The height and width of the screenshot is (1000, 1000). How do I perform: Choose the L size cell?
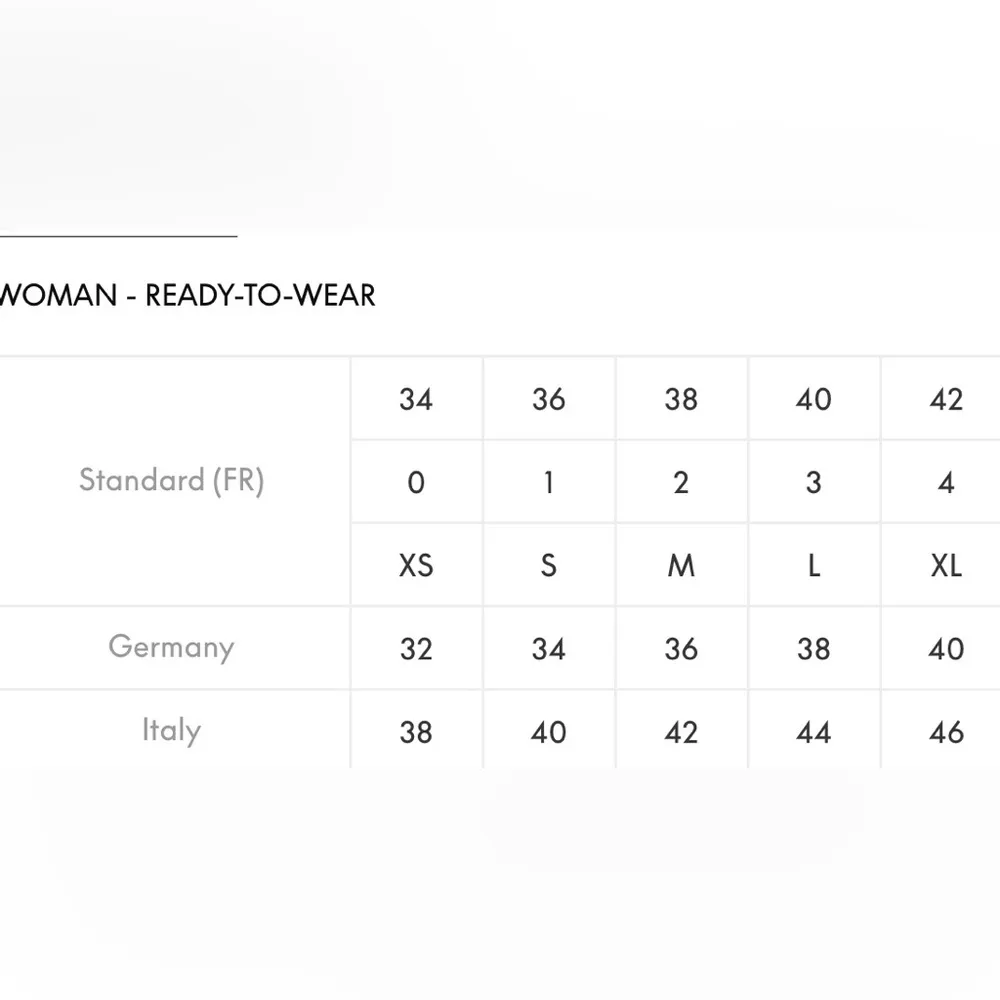click(x=814, y=566)
